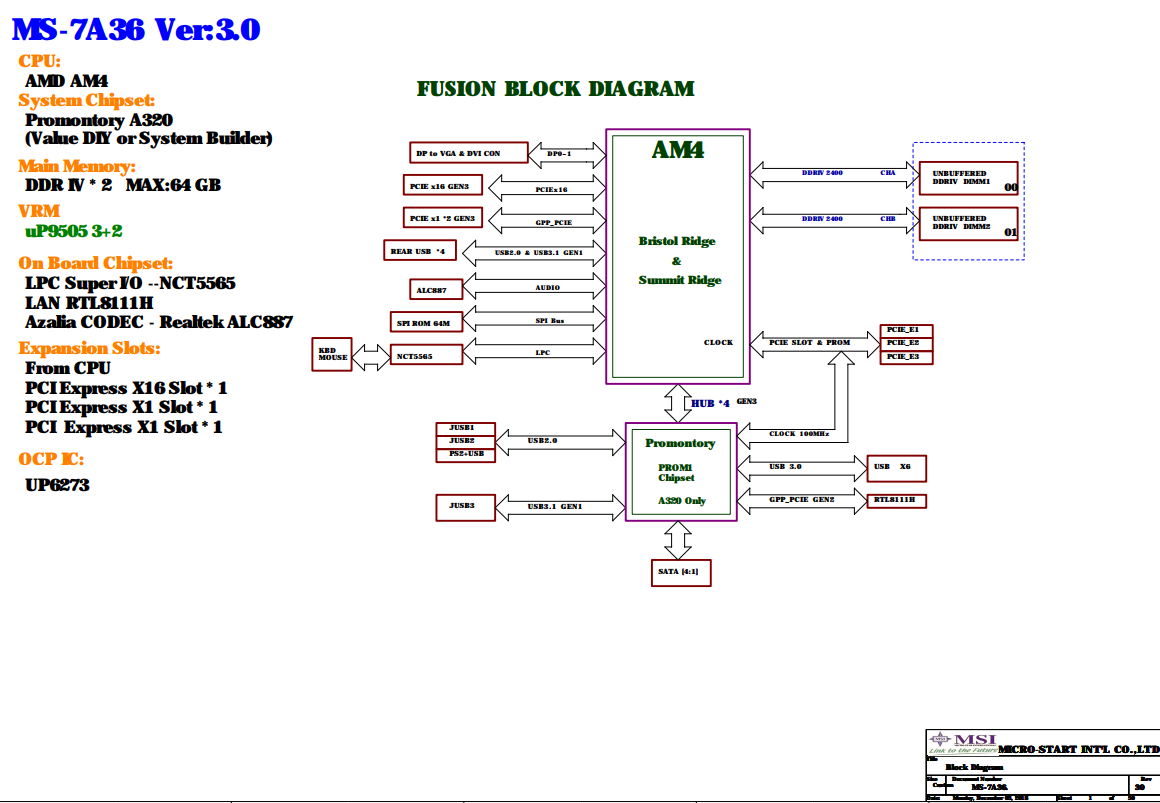Click the KBD MOUSE box
Screen dimensions: 1160x803
pos(333,354)
